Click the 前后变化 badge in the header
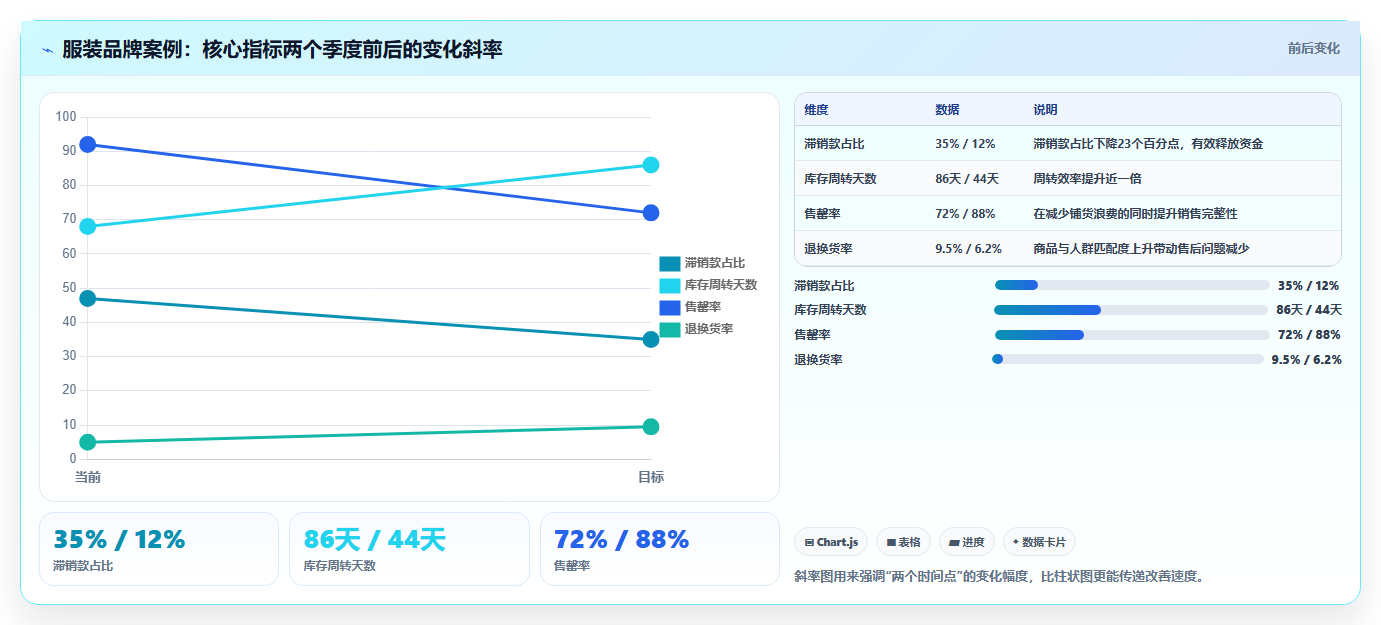This screenshot has width=1381, height=625. pos(1313,48)
